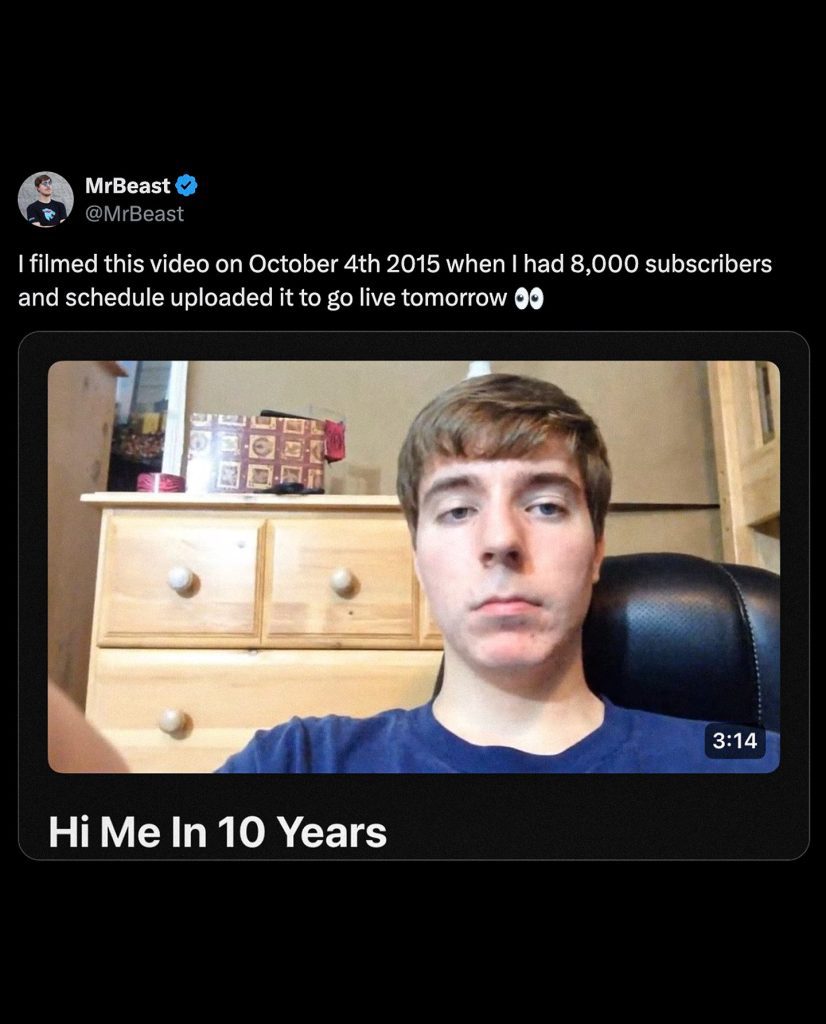The height and width of the screenshot is (1024, 826).
Task: Open the MrBeast display name link
Action: [x=128, y=186]
